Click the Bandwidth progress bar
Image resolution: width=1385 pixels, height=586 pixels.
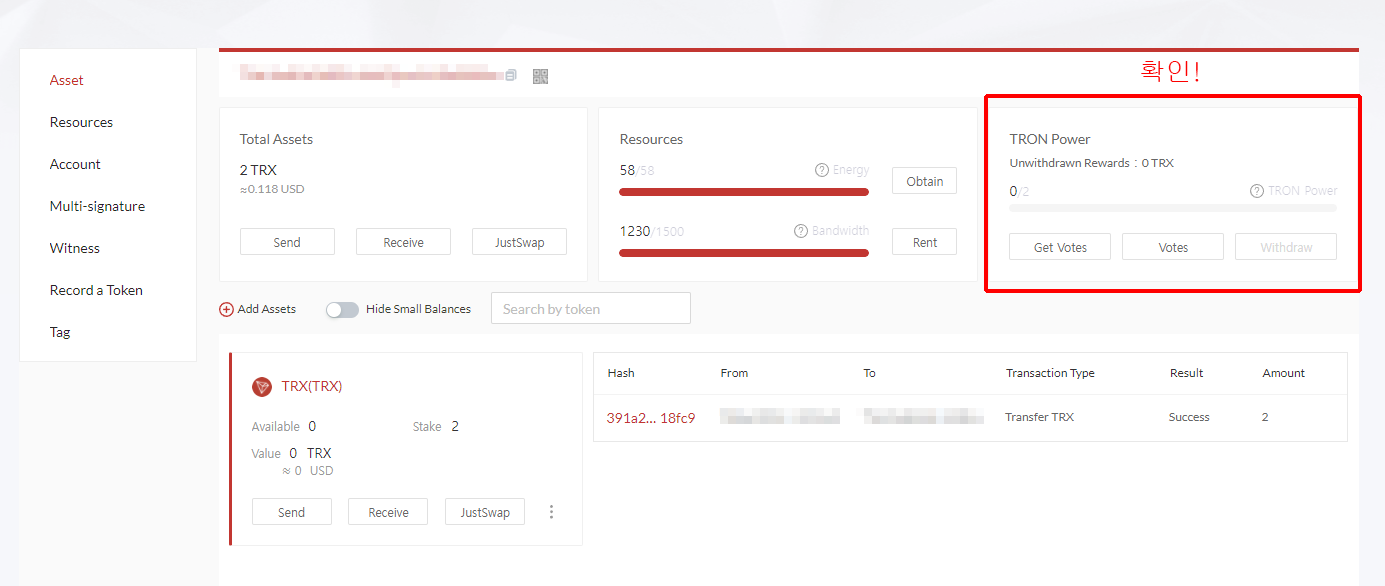[744, 253]
